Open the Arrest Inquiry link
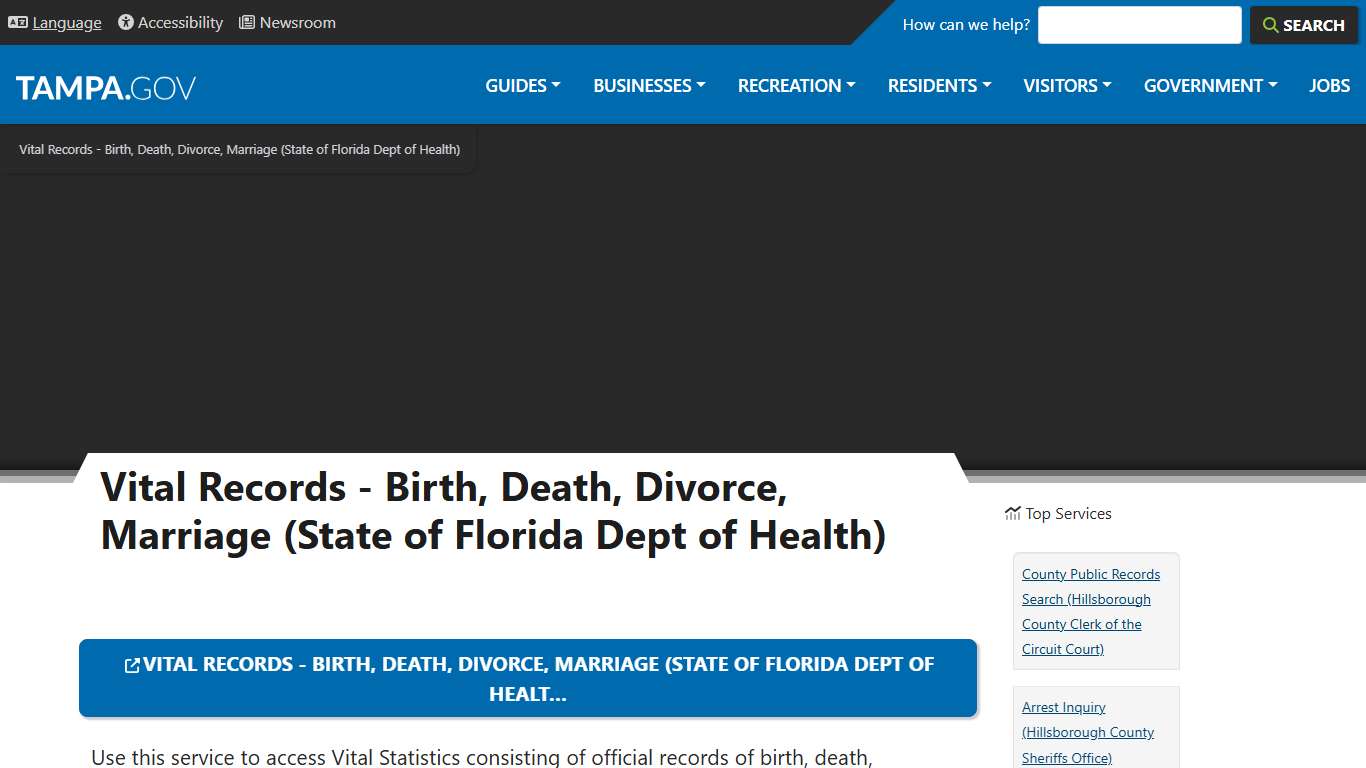Screen dimensions: 1366x768 (1063, 707)
